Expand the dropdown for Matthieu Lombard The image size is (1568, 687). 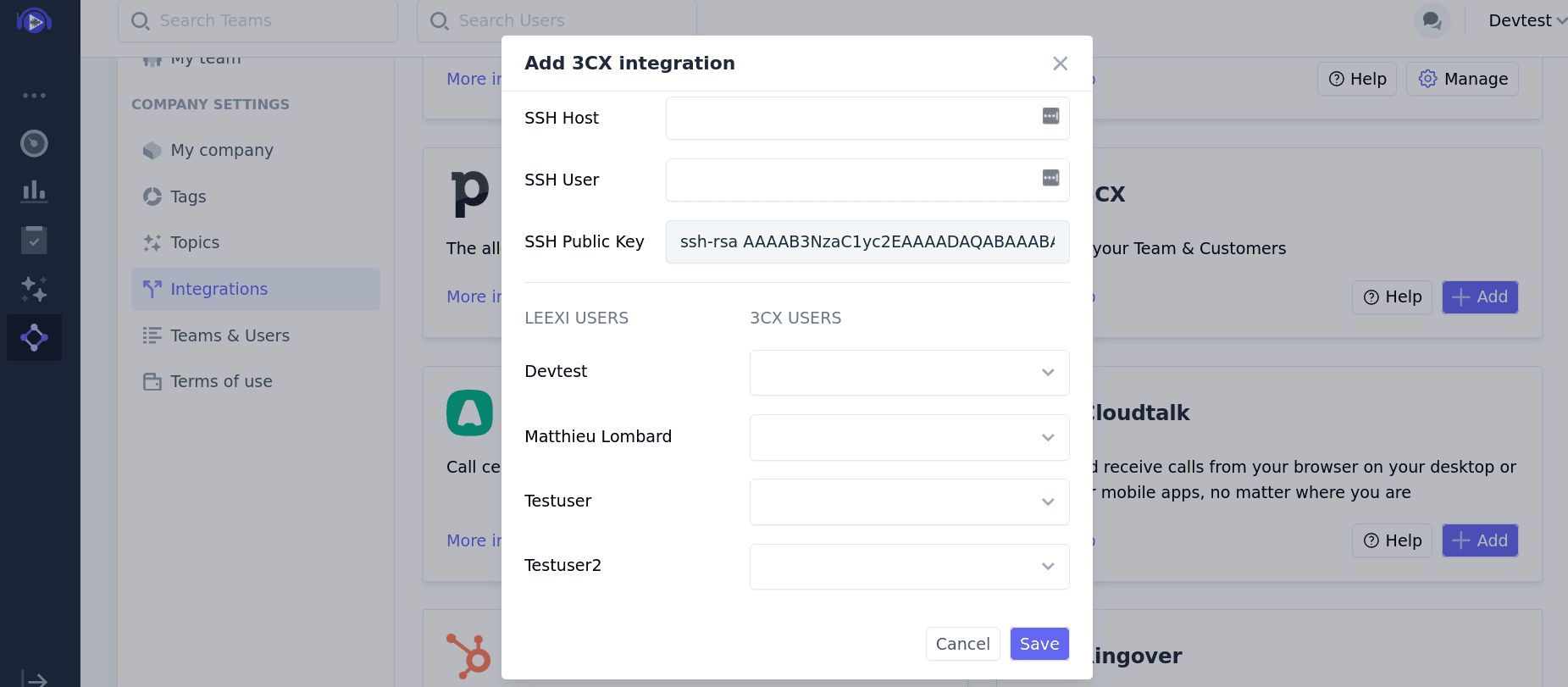pyautogui.click(x=909, y=437)
